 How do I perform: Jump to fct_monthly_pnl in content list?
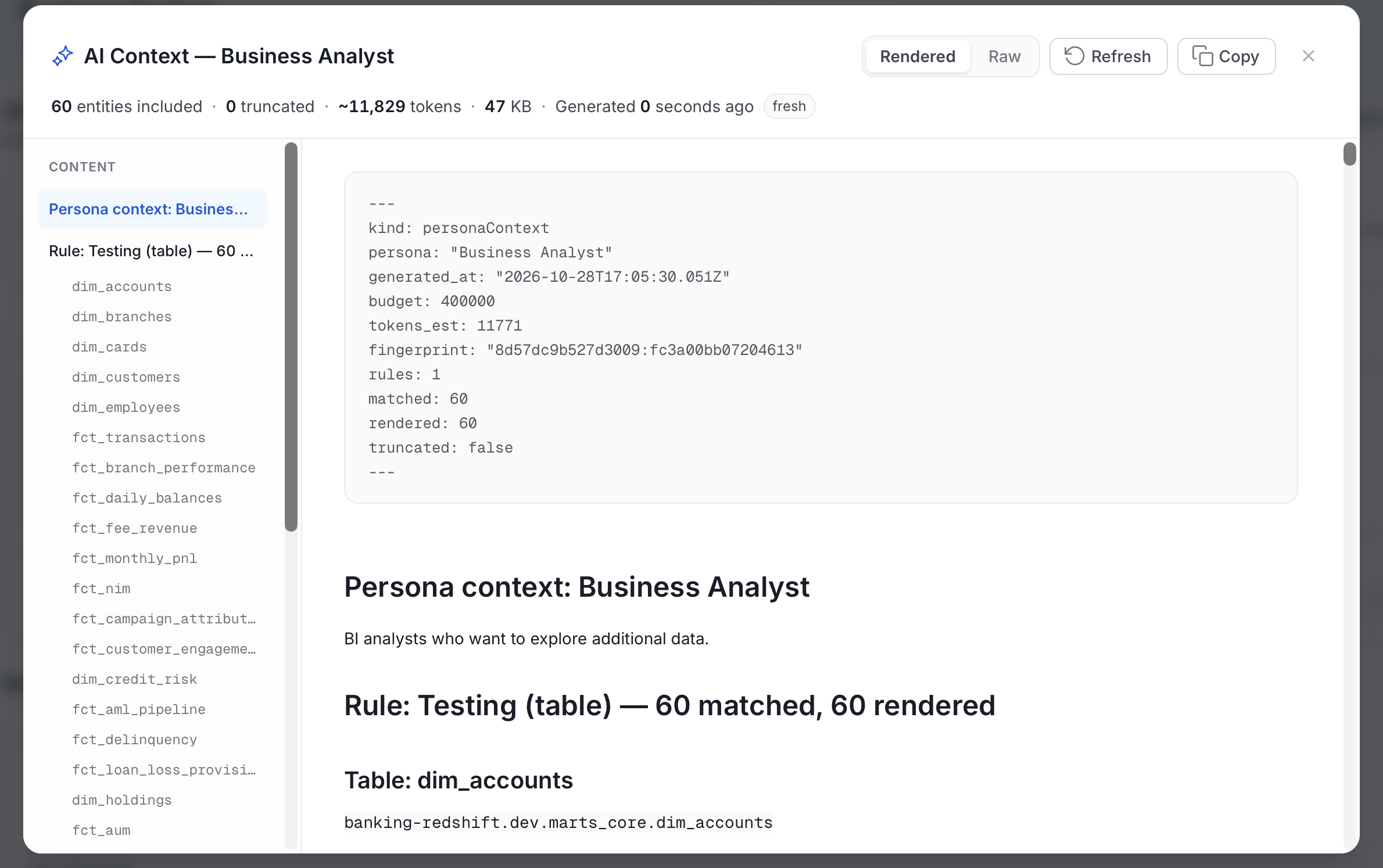[134, 558]
